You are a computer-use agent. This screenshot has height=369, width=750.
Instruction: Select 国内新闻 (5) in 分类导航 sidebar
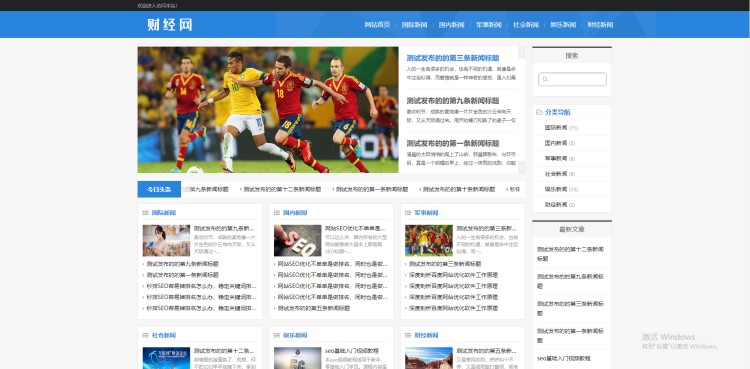560,144
